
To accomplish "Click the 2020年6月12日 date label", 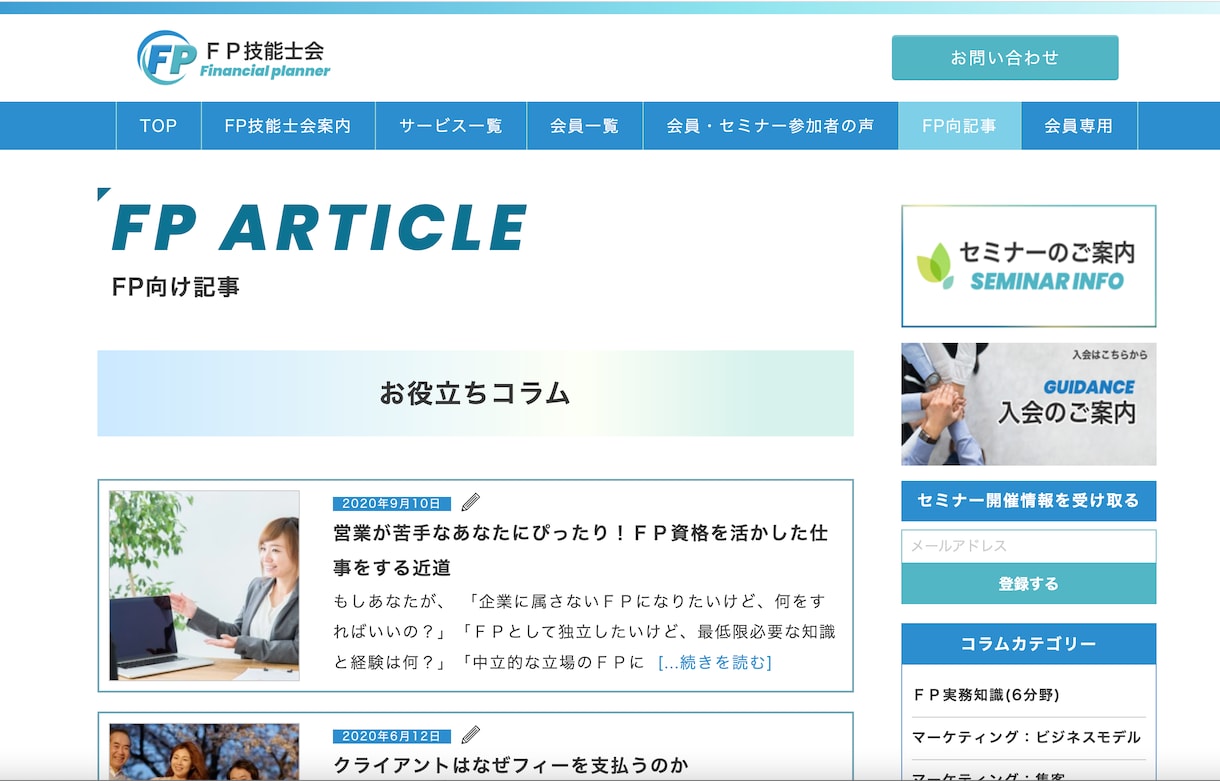I will click(391, 736).
